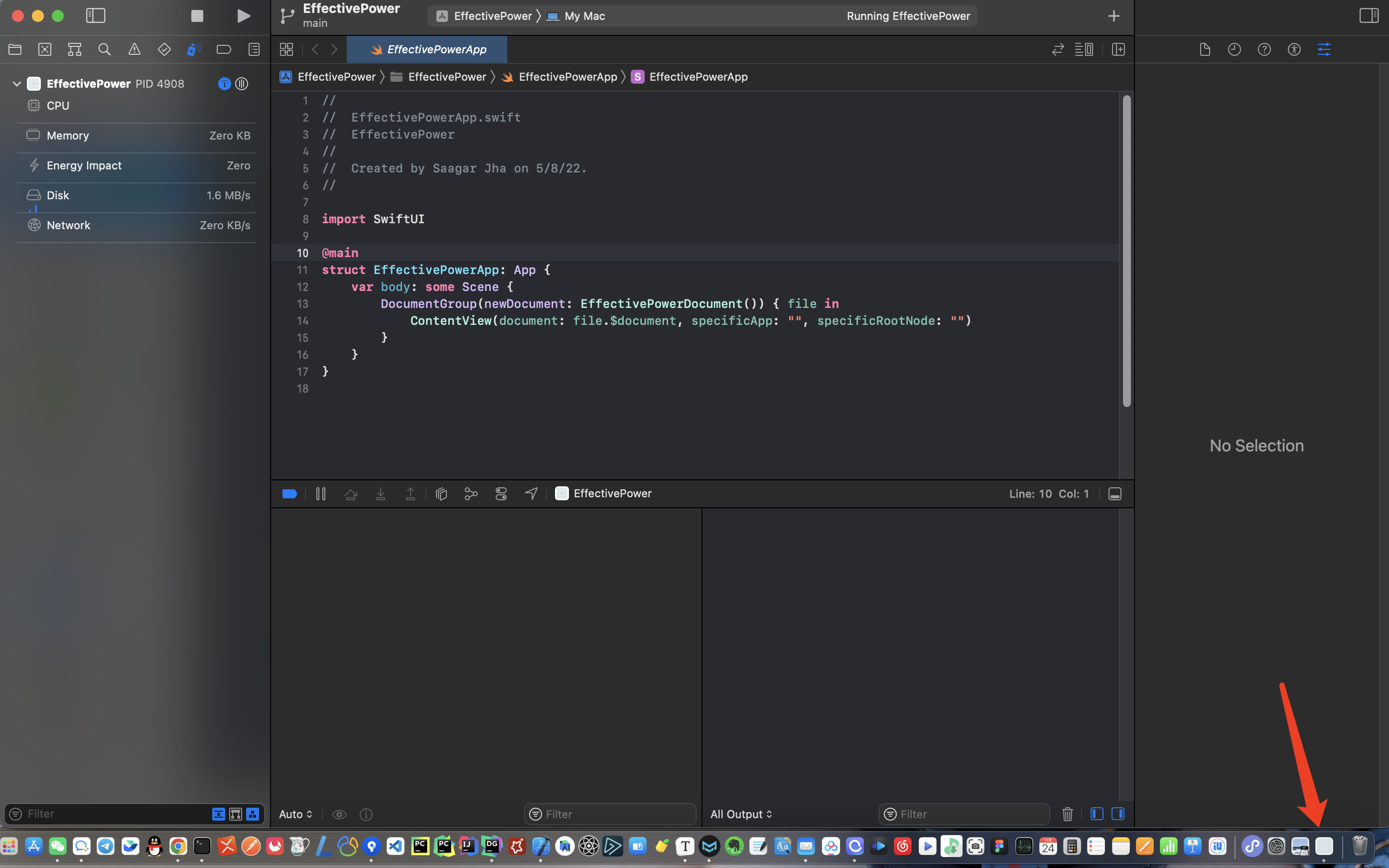Open the All Output dropdown
The height and width of the screenshot is (868, 1389).
pyautogui.click(x=741, y=814)
